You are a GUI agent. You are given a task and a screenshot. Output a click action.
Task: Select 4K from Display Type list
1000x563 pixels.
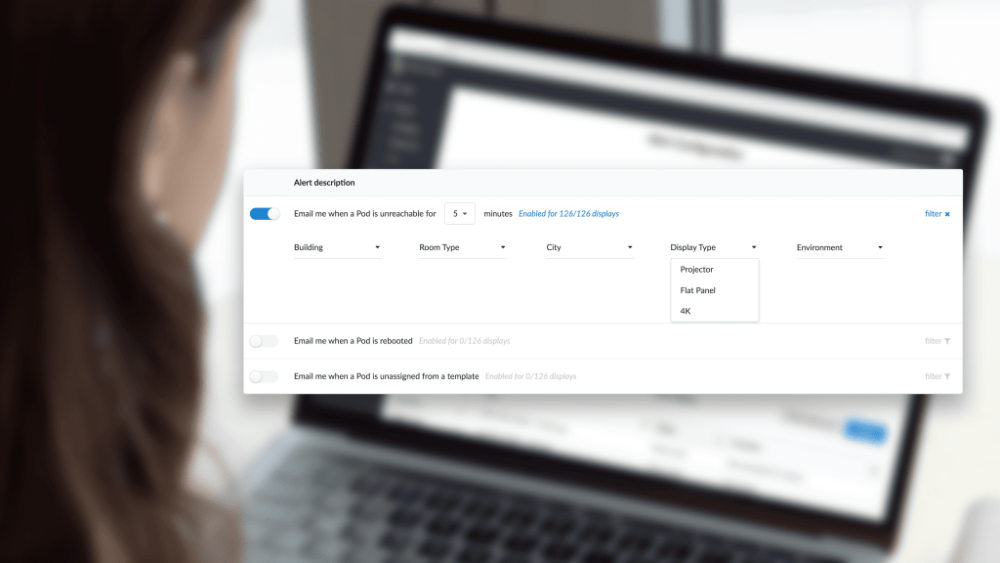(714, 311)
